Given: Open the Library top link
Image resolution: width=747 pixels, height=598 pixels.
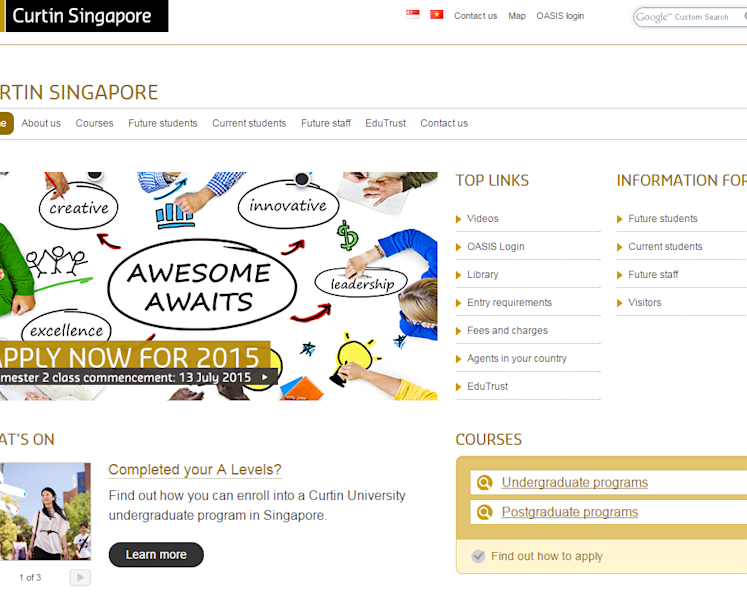Looking at the screenshot, I should tap(483, 275).
